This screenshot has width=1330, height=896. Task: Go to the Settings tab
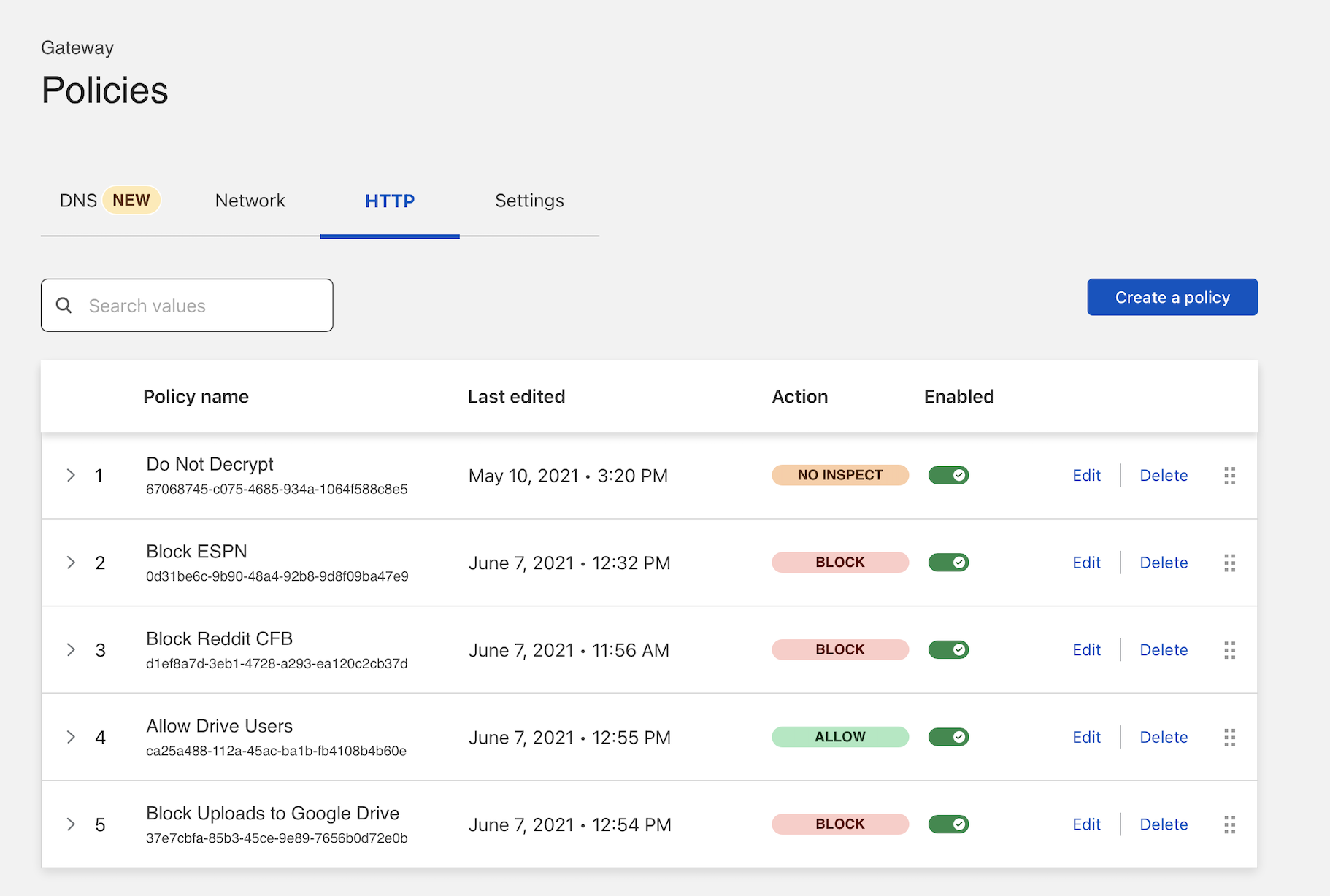pos(529,201)
